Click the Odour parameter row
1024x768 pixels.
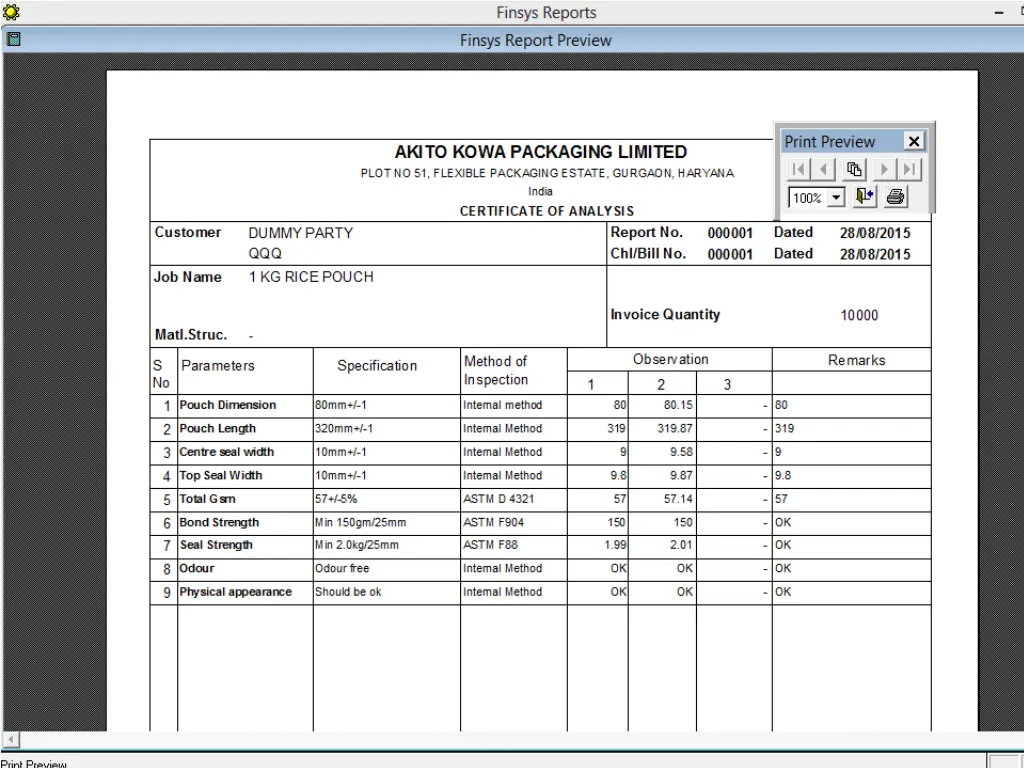pos(197,568)
